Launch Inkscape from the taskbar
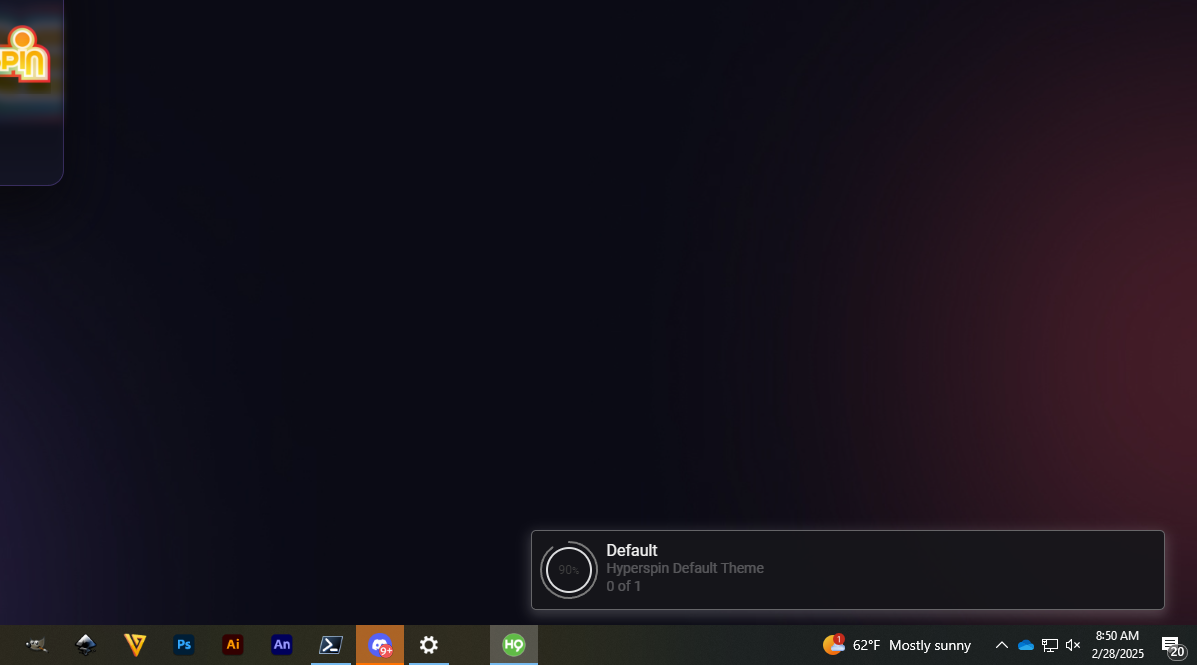The height and width of the screenshot is (665, 1197). (x=86, y=645)
